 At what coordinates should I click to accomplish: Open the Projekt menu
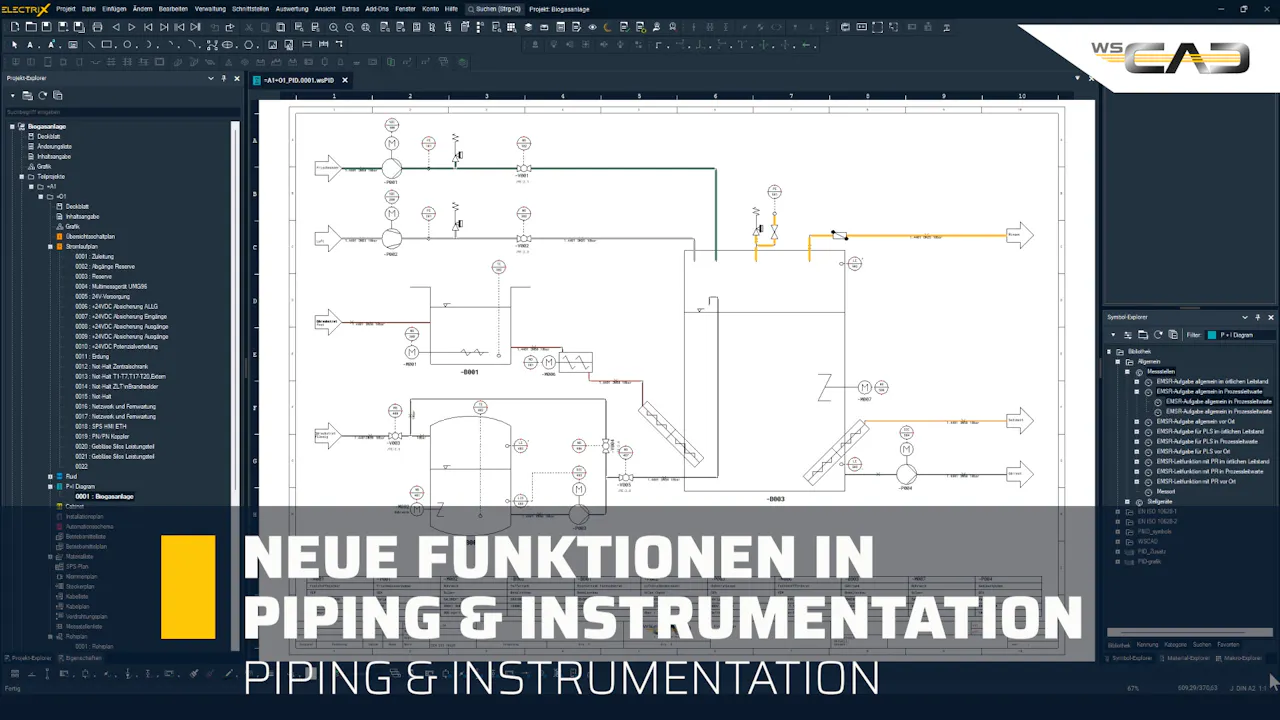click(65, 9)
